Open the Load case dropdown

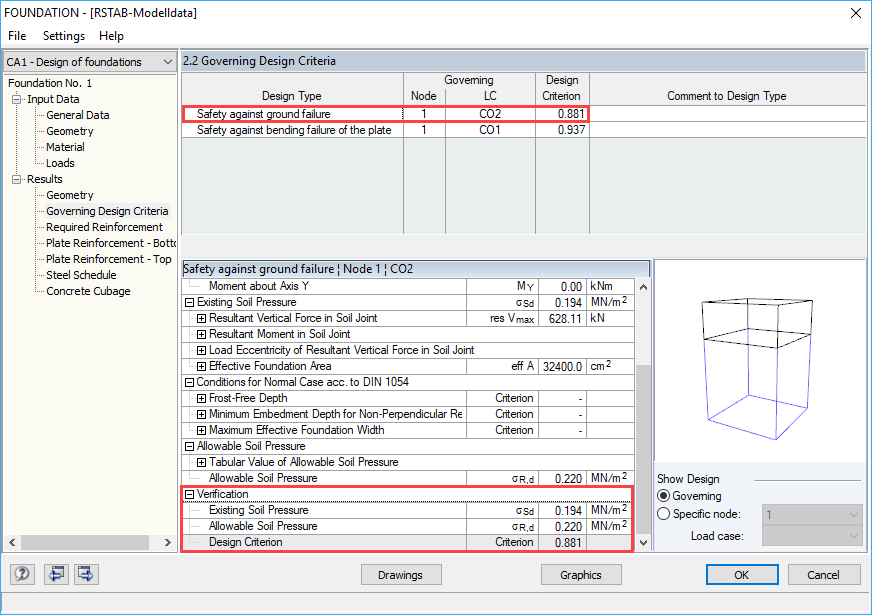tap(811, 536)
